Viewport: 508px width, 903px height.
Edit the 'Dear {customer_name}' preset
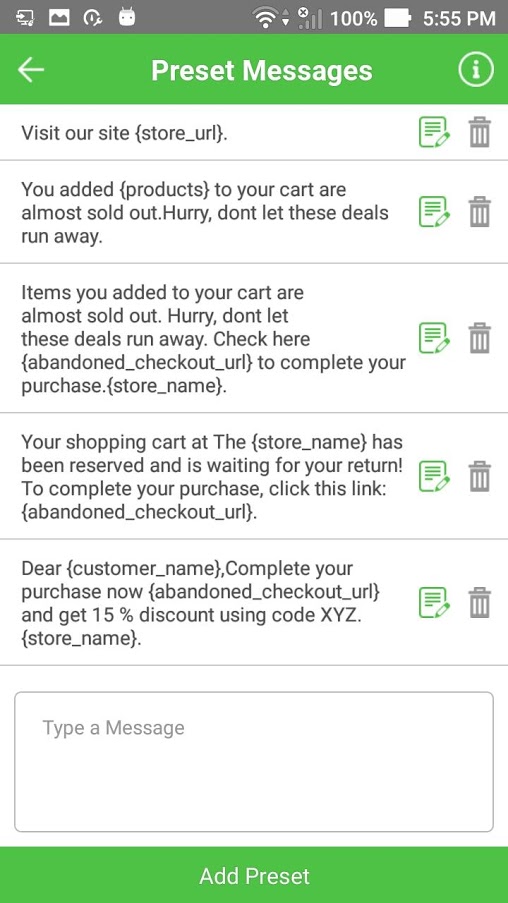[x=434, y=602]
